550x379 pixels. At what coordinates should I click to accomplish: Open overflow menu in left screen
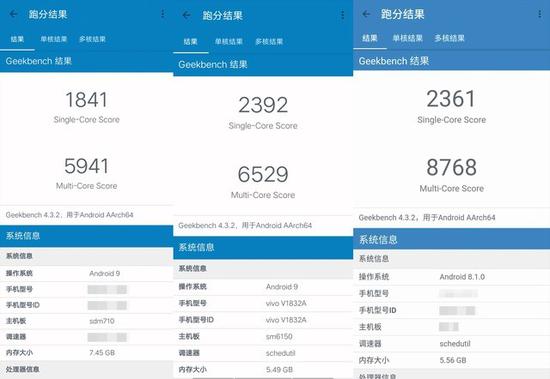coord(163,14)
